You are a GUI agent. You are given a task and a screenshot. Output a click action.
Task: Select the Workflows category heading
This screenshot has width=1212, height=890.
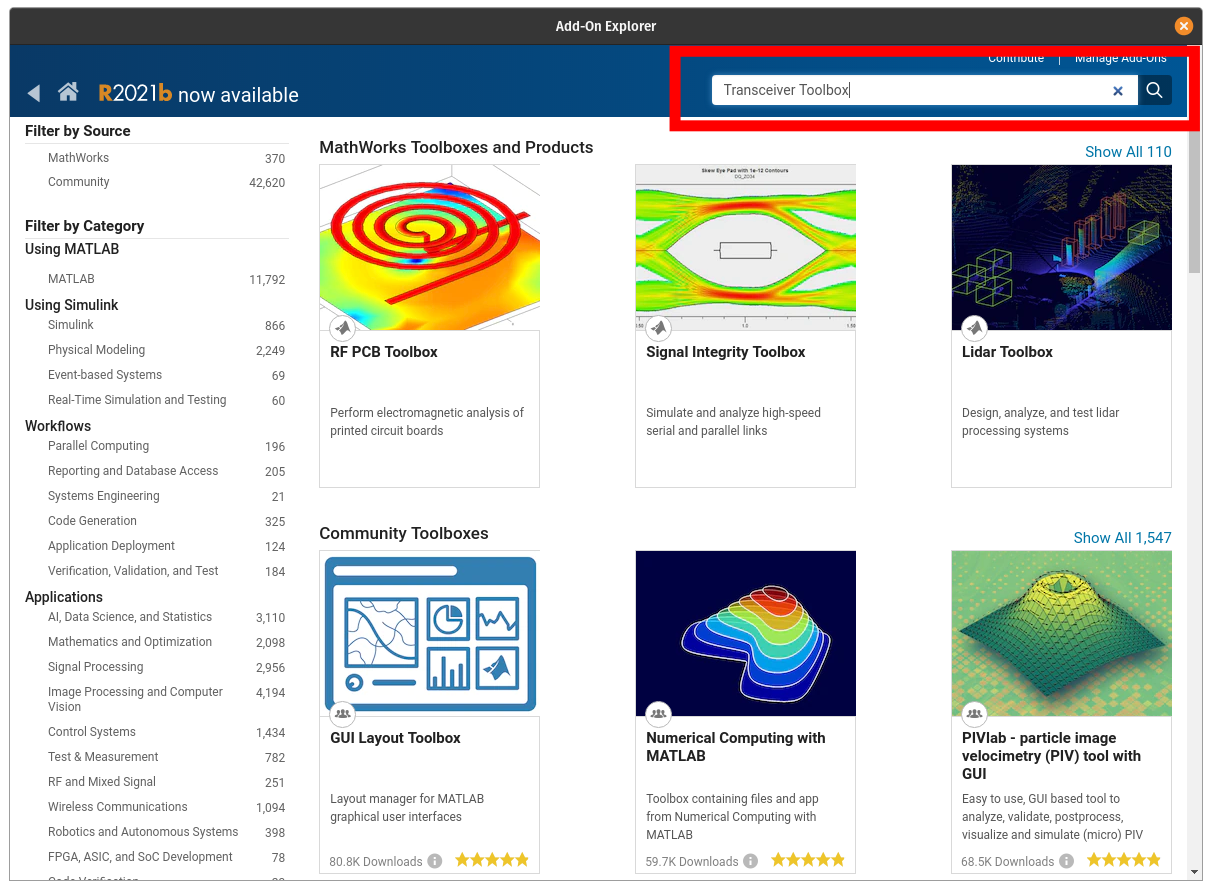pos(57,426)
